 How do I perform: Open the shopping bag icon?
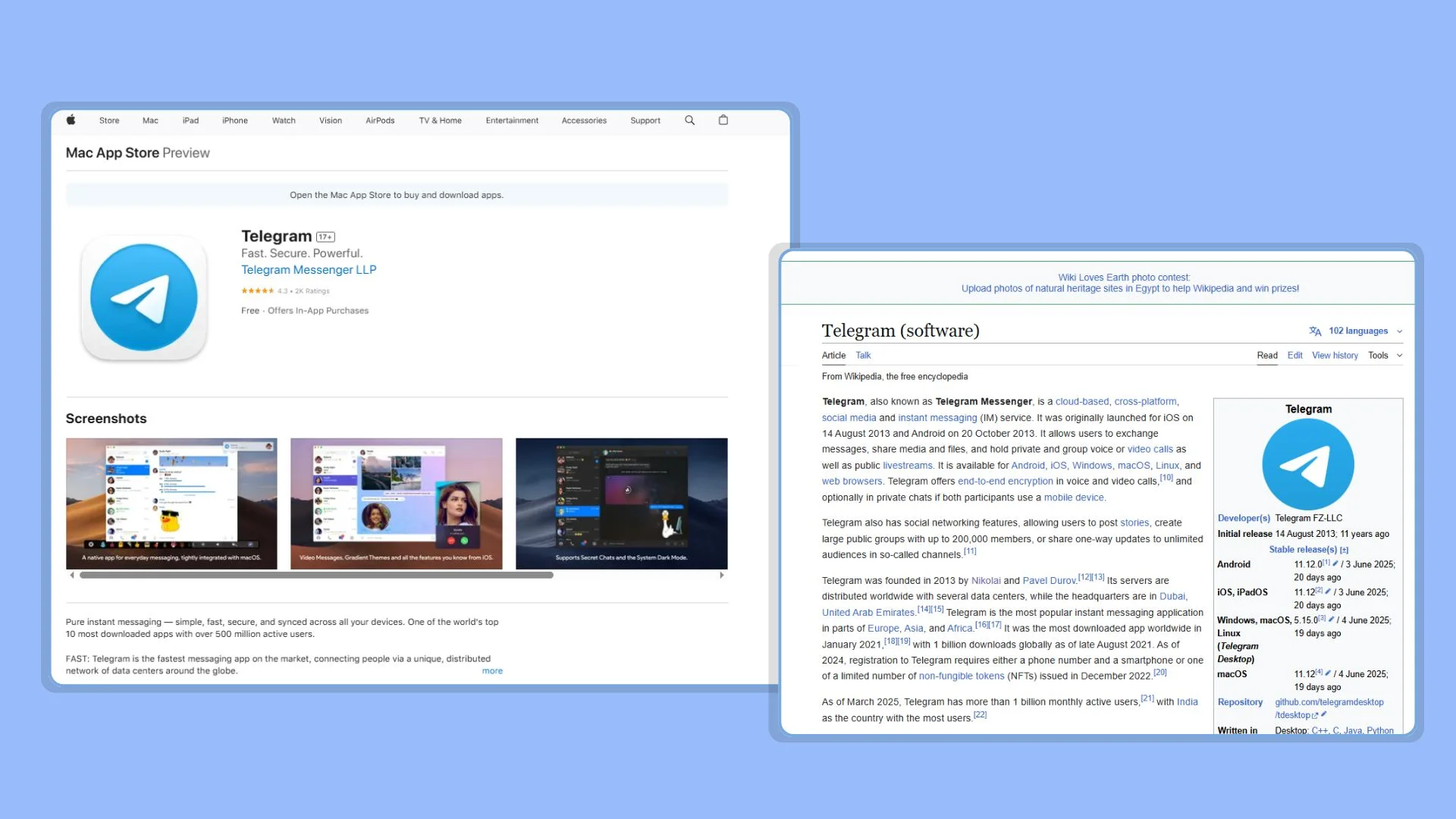(723, 120)
